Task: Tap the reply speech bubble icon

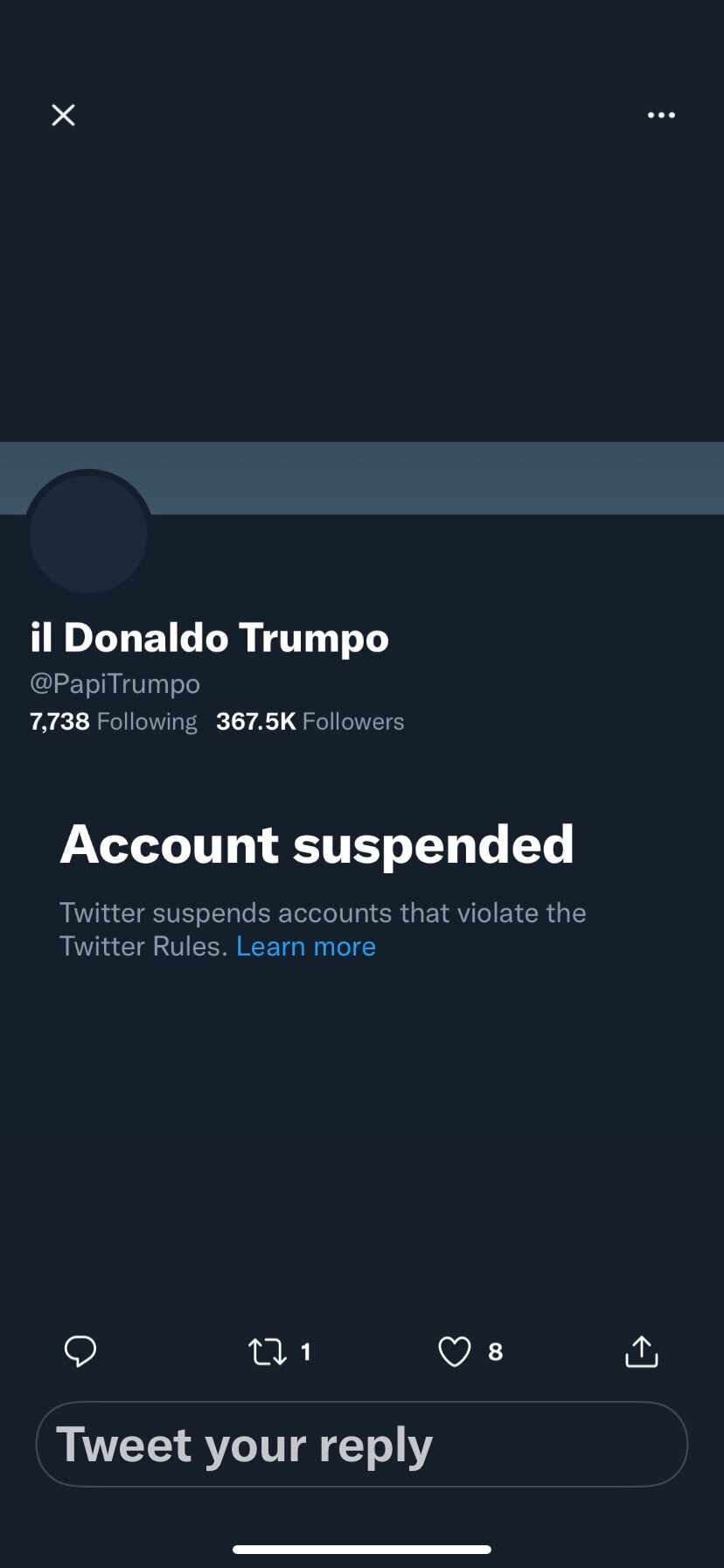Action: click(80, 1351)
